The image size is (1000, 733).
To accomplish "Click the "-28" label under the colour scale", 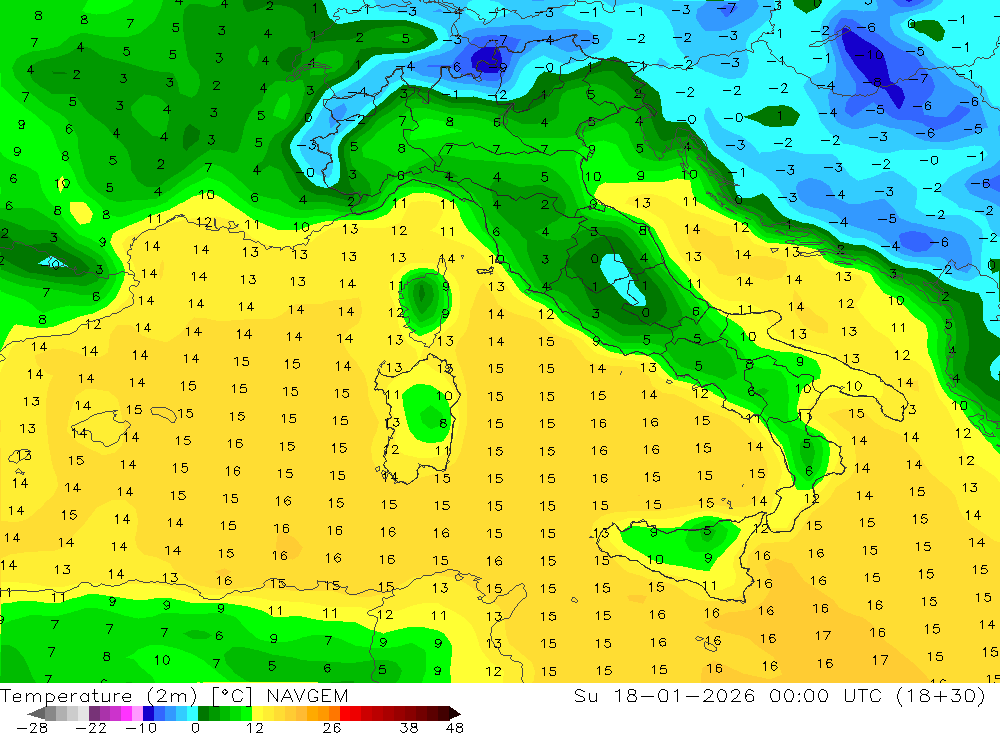I will coord(32,727).
